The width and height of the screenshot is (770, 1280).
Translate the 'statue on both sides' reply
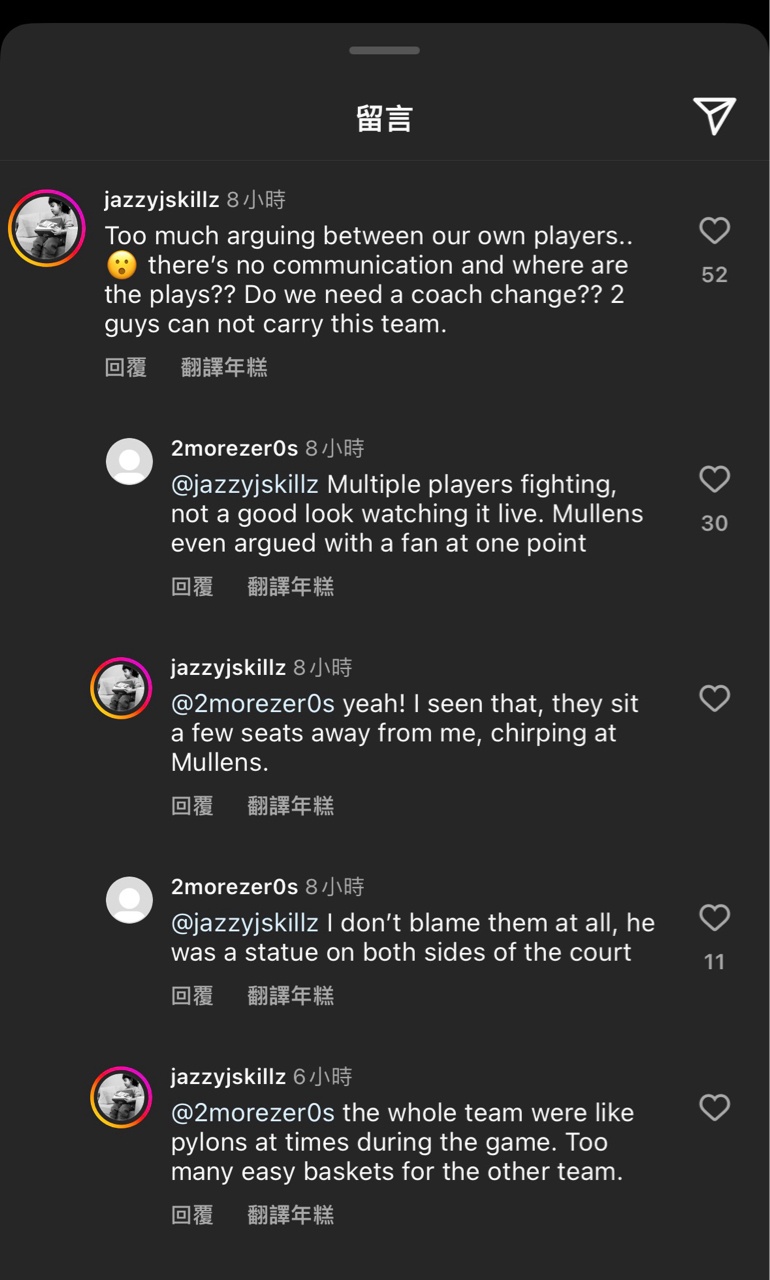point(290,996)
